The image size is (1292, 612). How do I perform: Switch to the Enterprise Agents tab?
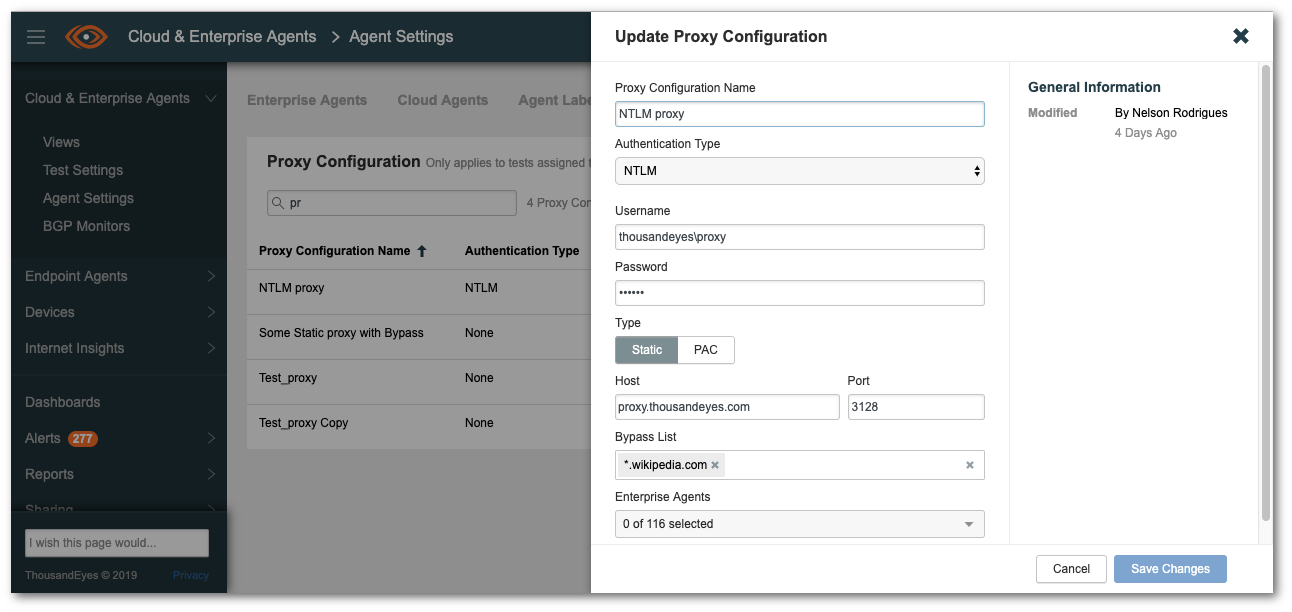tap(307, 100)
